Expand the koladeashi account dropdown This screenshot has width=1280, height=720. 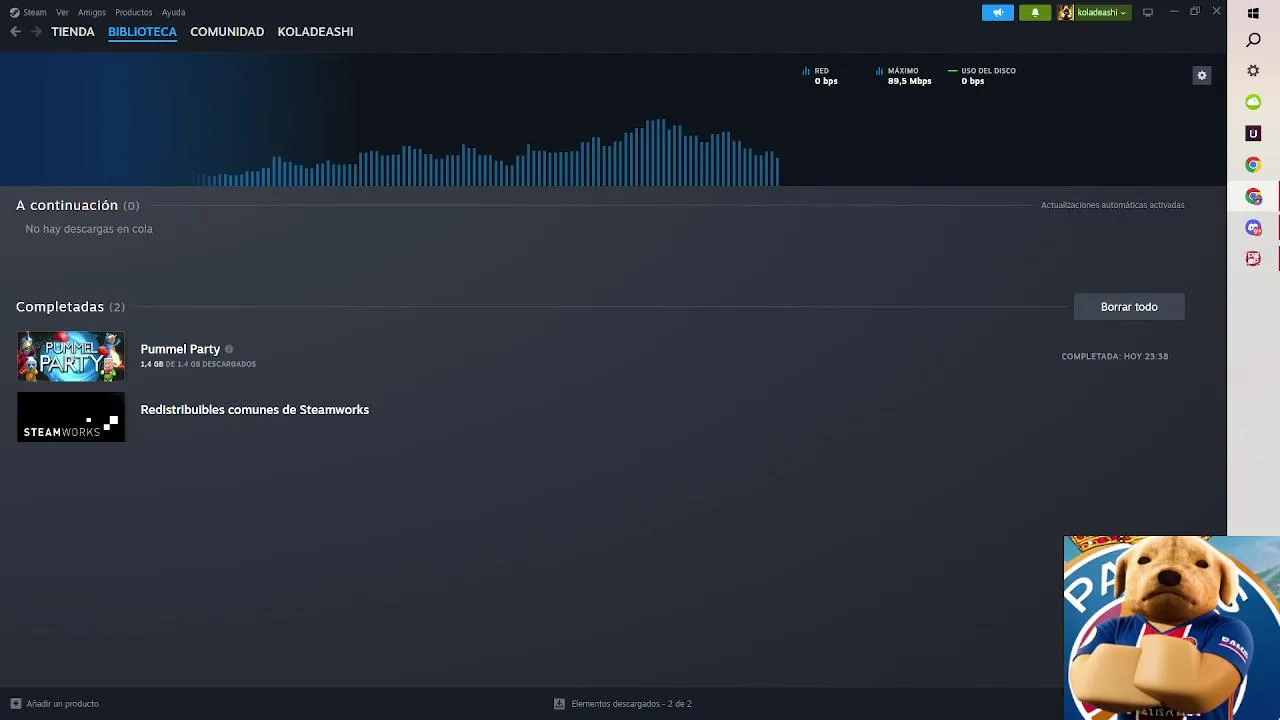pos(1102,12)
